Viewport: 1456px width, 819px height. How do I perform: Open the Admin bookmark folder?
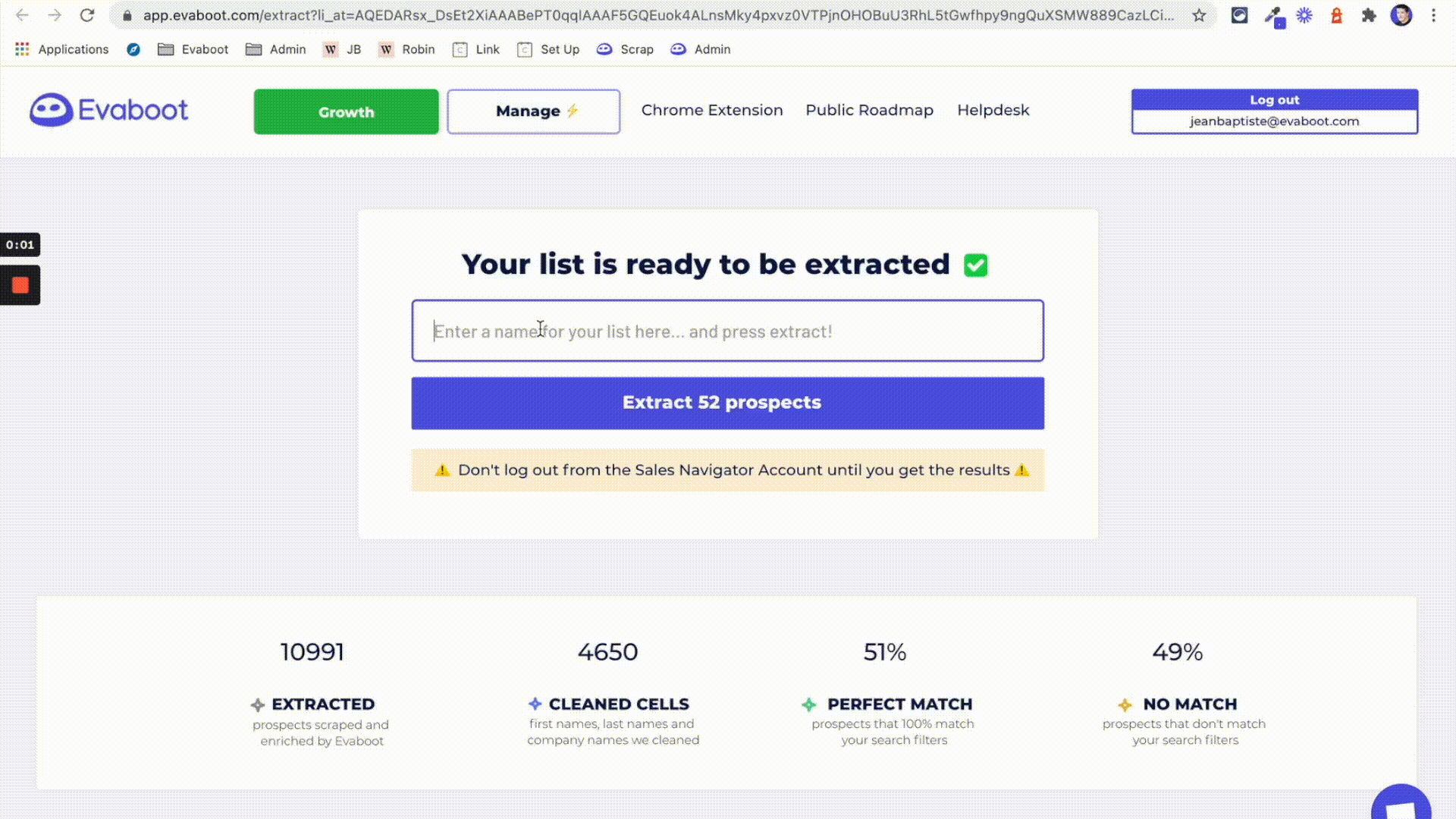click(275, 49)
